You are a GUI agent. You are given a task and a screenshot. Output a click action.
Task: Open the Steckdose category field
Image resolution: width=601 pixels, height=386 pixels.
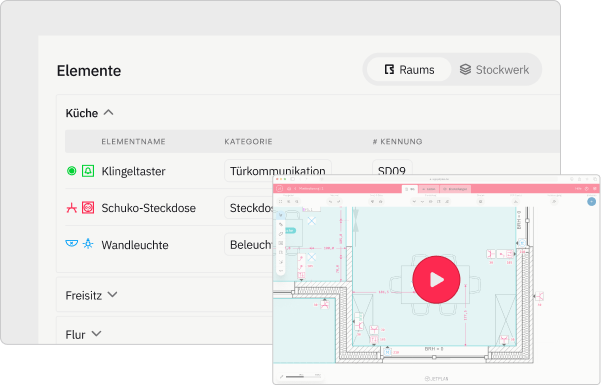(249, 208)
